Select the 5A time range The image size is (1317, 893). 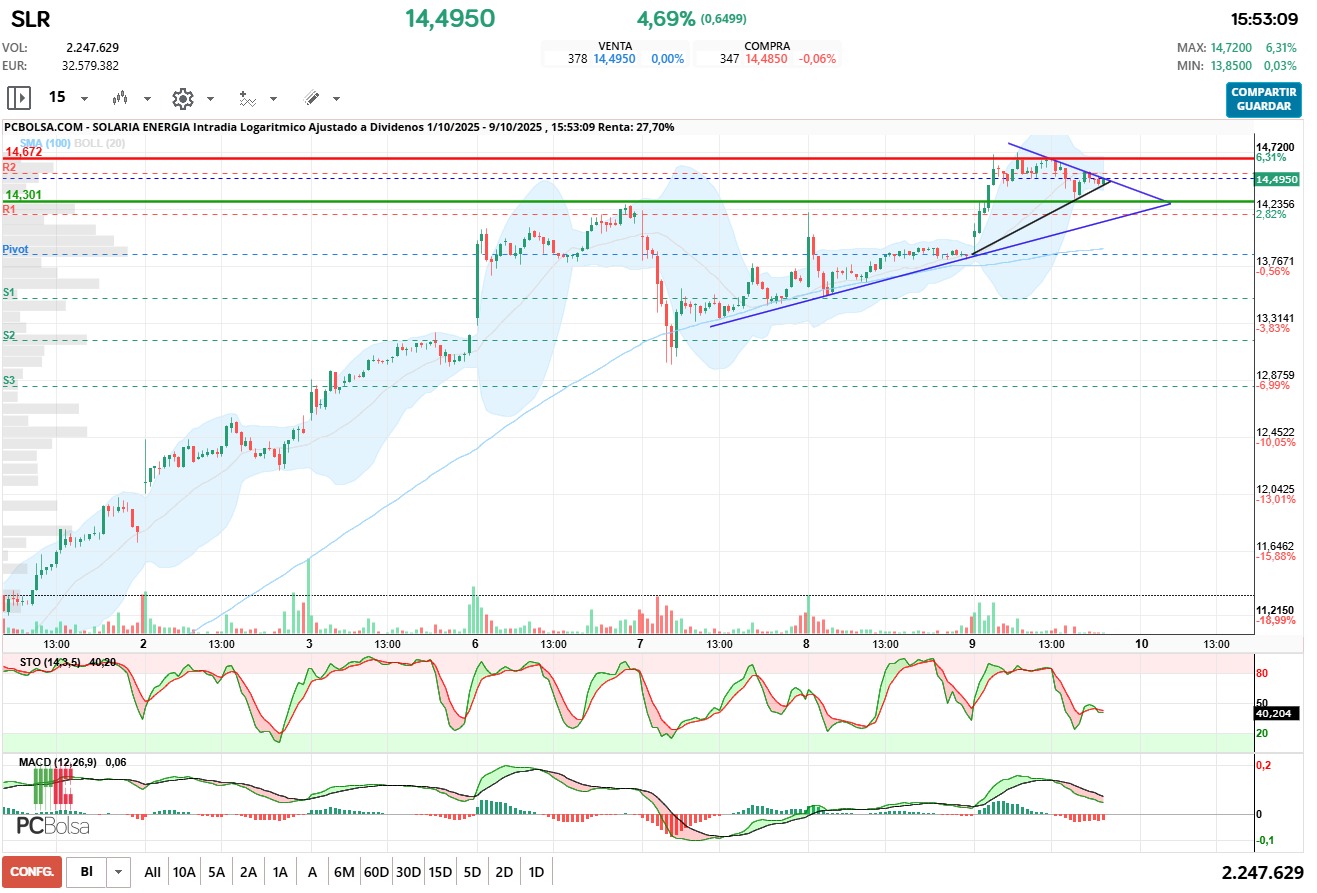[x=216, y=872]
